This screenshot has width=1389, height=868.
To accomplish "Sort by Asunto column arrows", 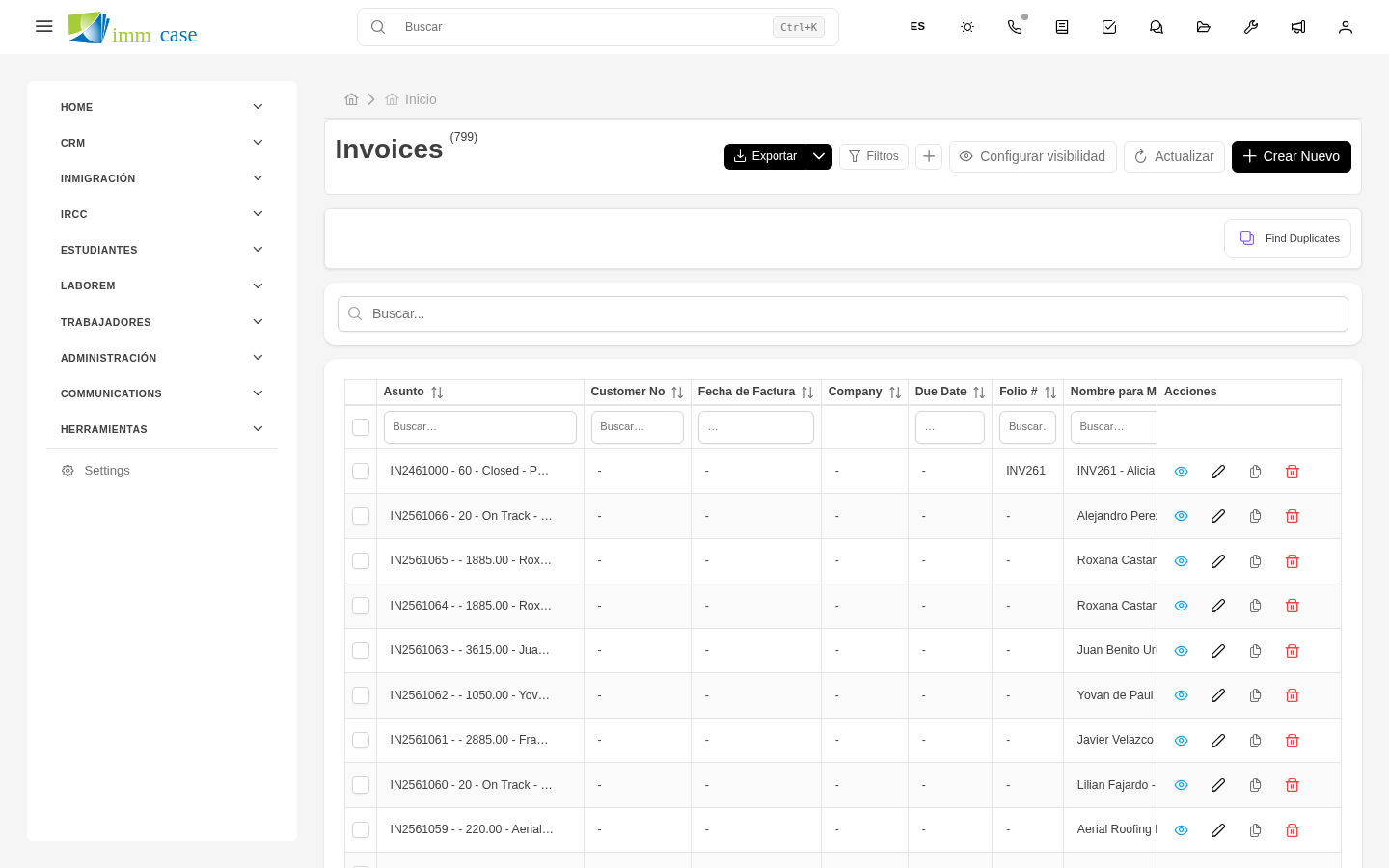I will tap(437, 393).
